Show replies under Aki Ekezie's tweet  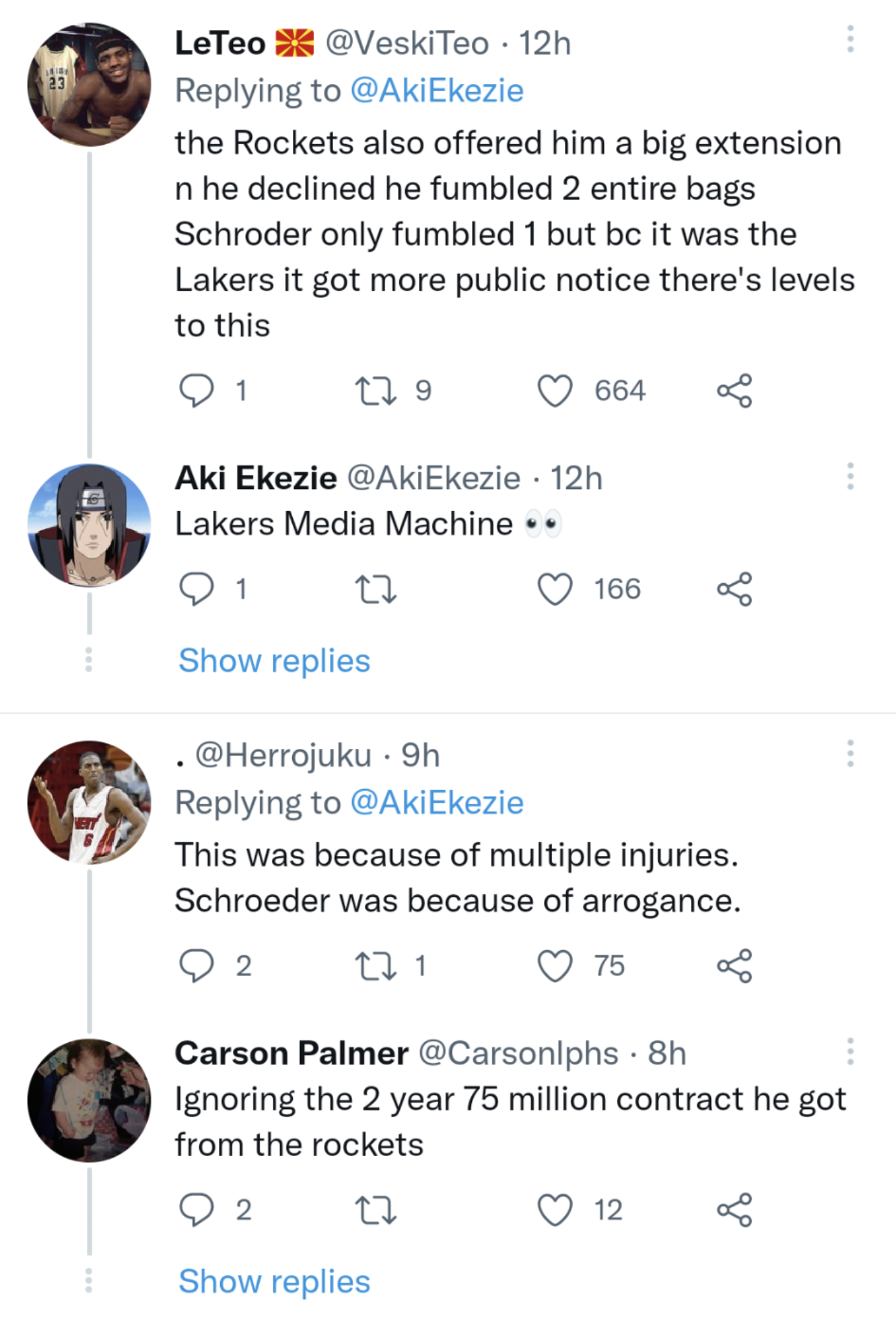(x=274, y=661)
